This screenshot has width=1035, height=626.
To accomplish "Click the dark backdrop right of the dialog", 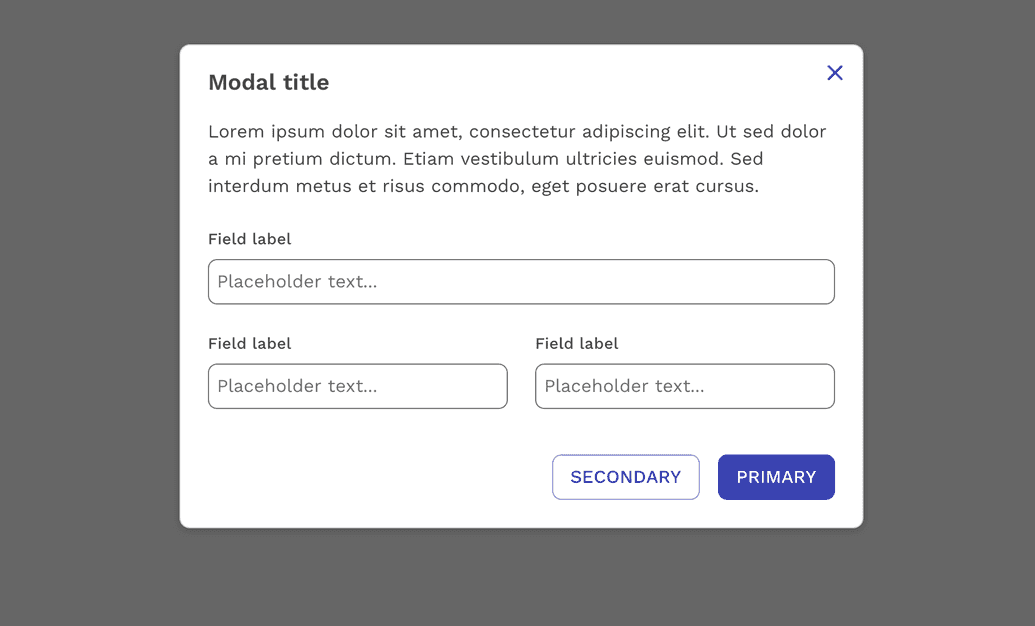I will [x=948, y=300].
